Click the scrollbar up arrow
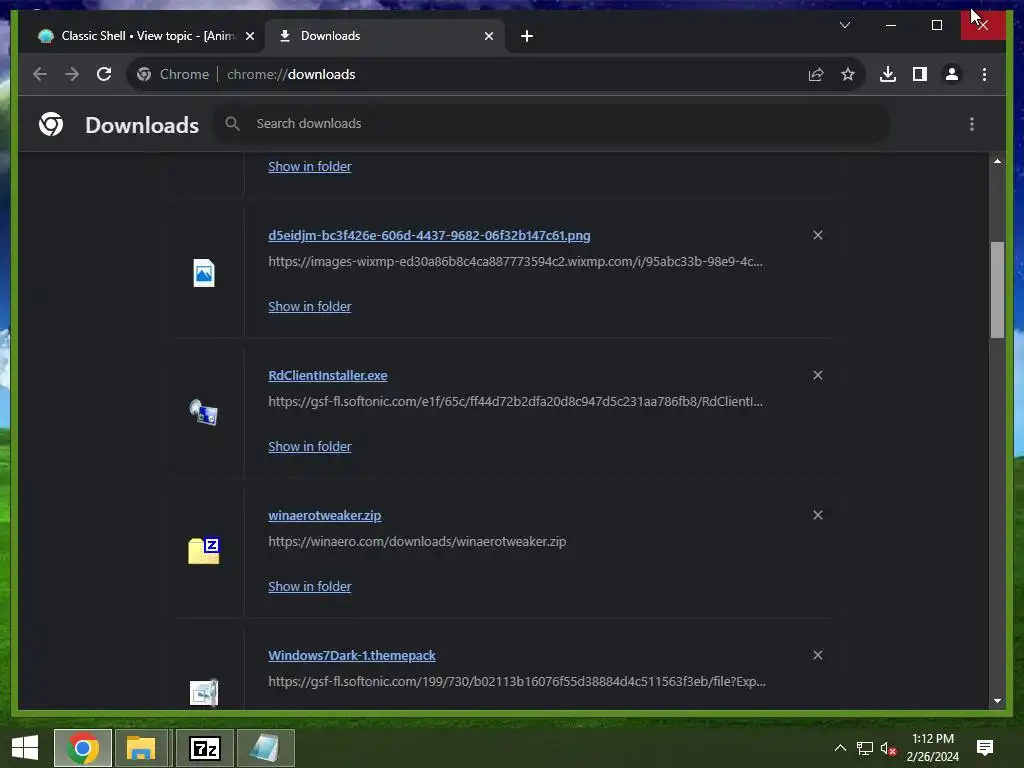Image resolution: width=1024 pixels, height=768 pixels. [997, 161]
